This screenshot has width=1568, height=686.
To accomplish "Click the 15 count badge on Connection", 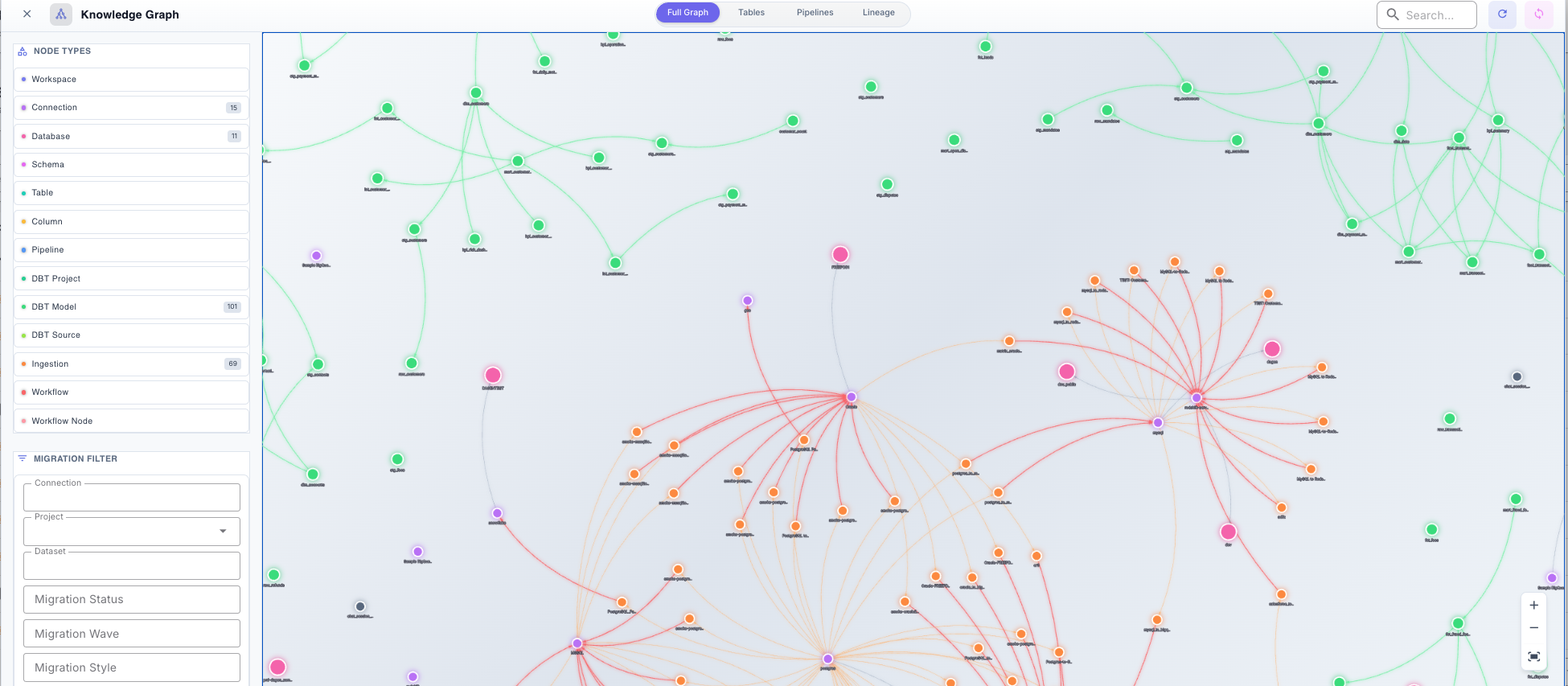I will tap(233, 108).
